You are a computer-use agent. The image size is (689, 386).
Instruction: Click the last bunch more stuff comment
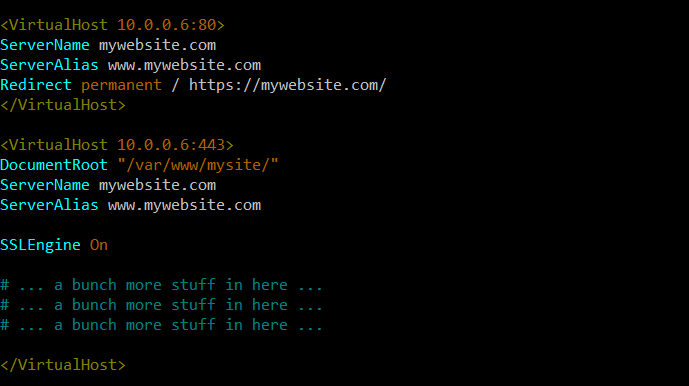click(162, 325)
